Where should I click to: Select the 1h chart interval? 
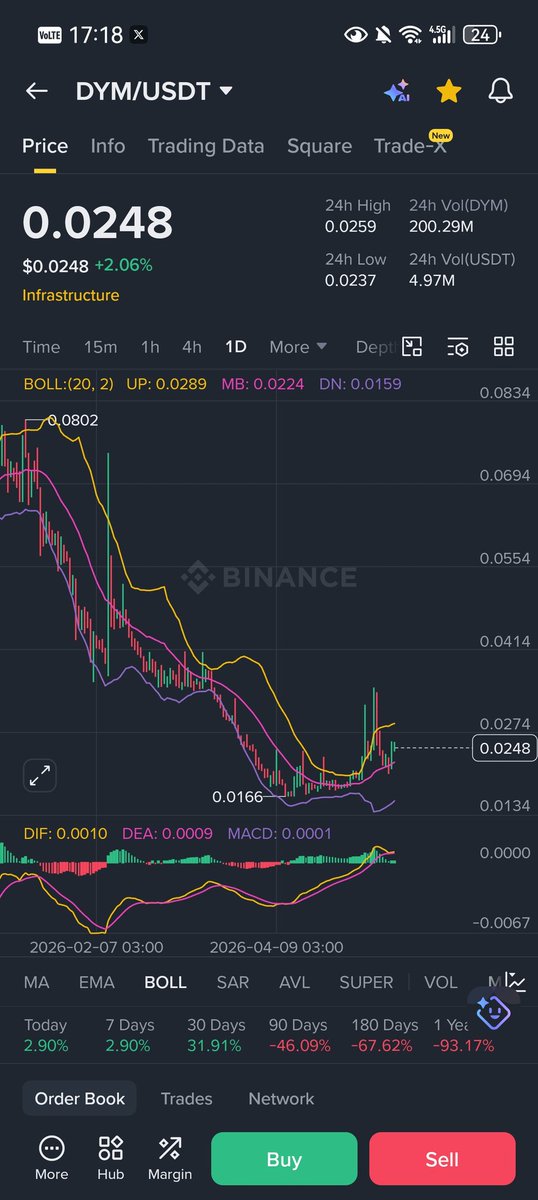(150, 347)
